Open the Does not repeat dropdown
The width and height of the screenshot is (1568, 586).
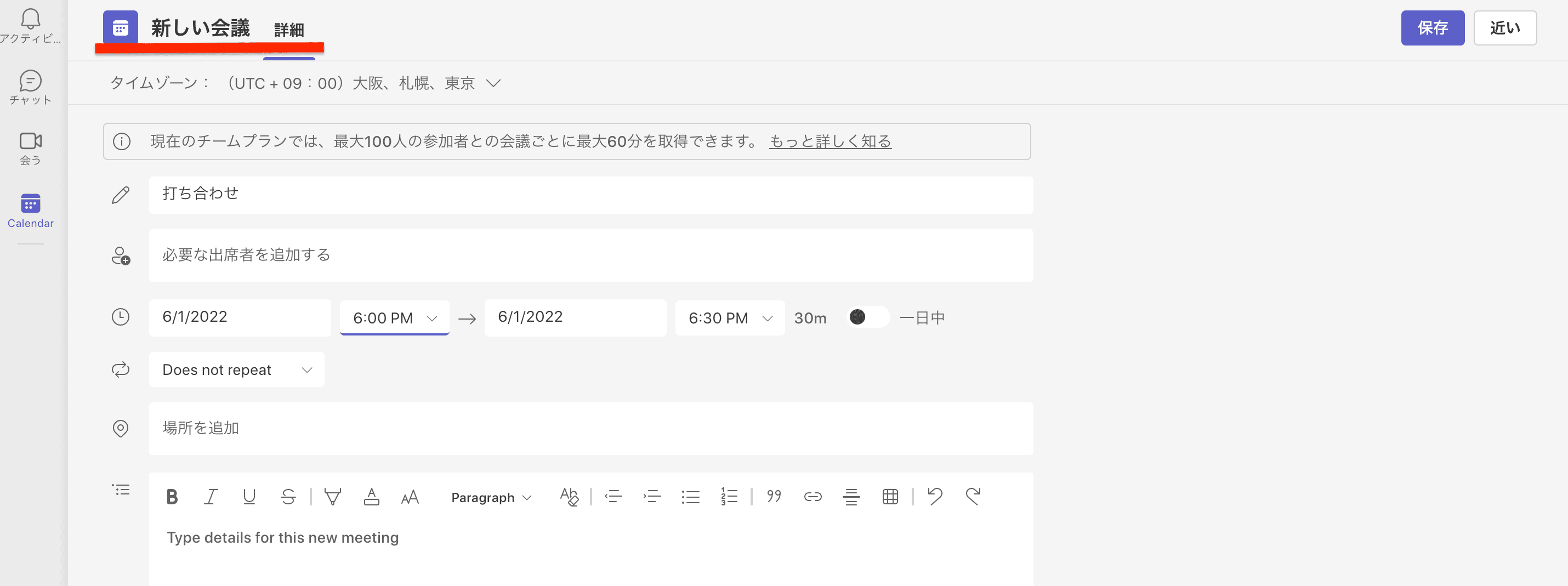pos(236,370)
